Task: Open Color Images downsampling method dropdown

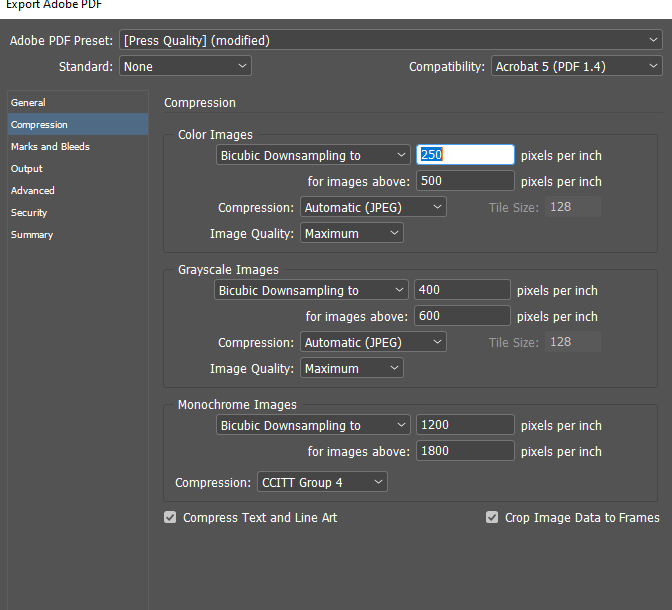Action: tap(313, 156)
